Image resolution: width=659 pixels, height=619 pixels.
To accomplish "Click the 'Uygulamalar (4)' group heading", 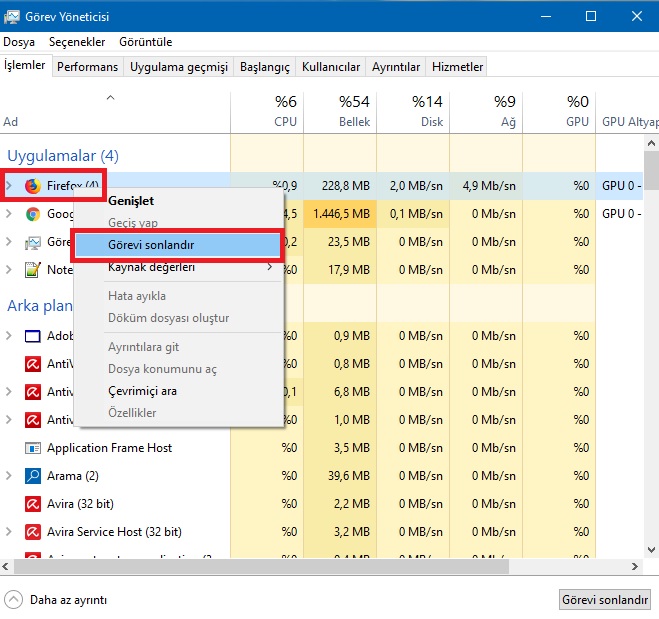I will (x=63, y=156).
